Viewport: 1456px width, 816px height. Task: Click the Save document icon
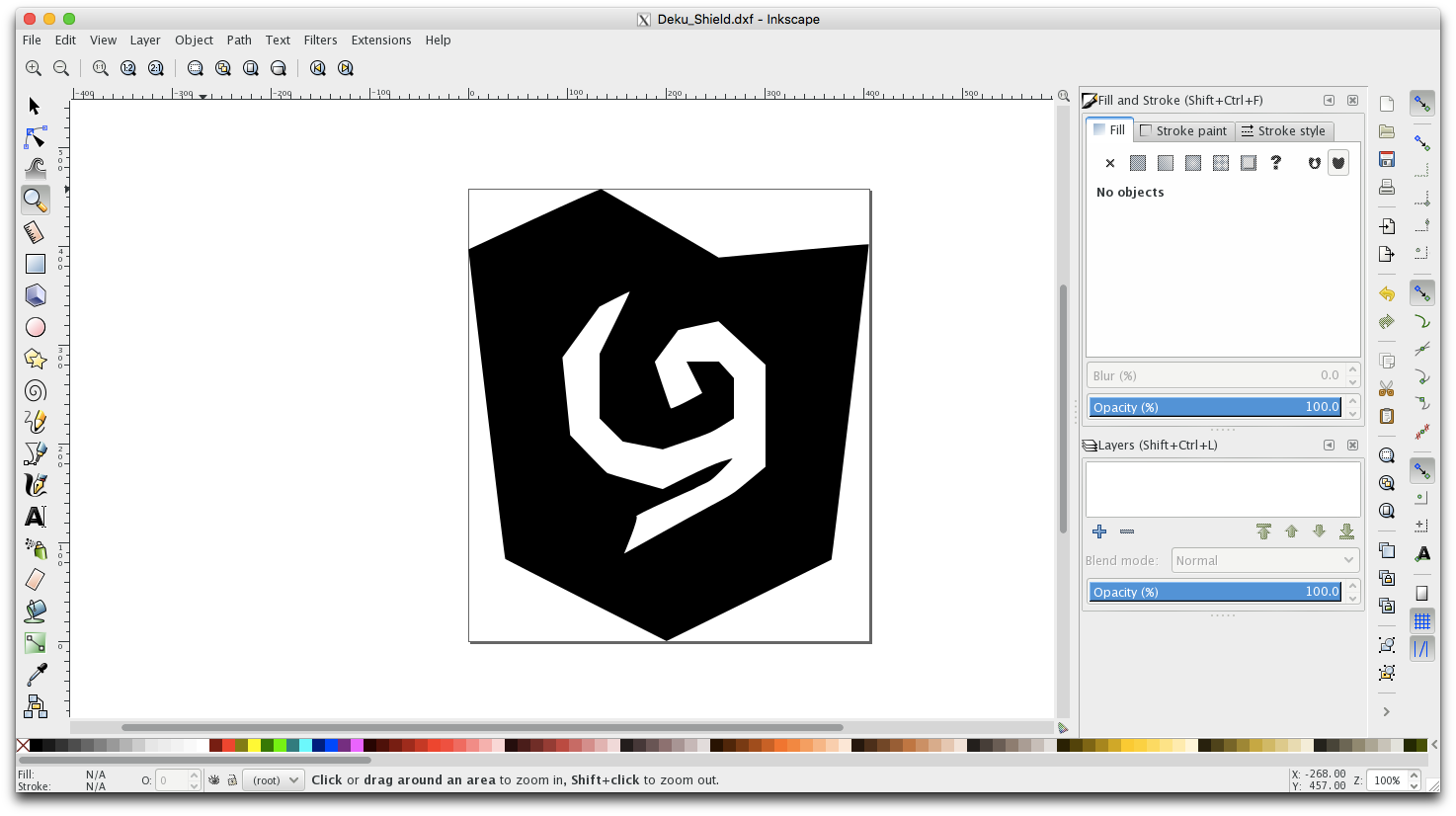[1387, 159]
